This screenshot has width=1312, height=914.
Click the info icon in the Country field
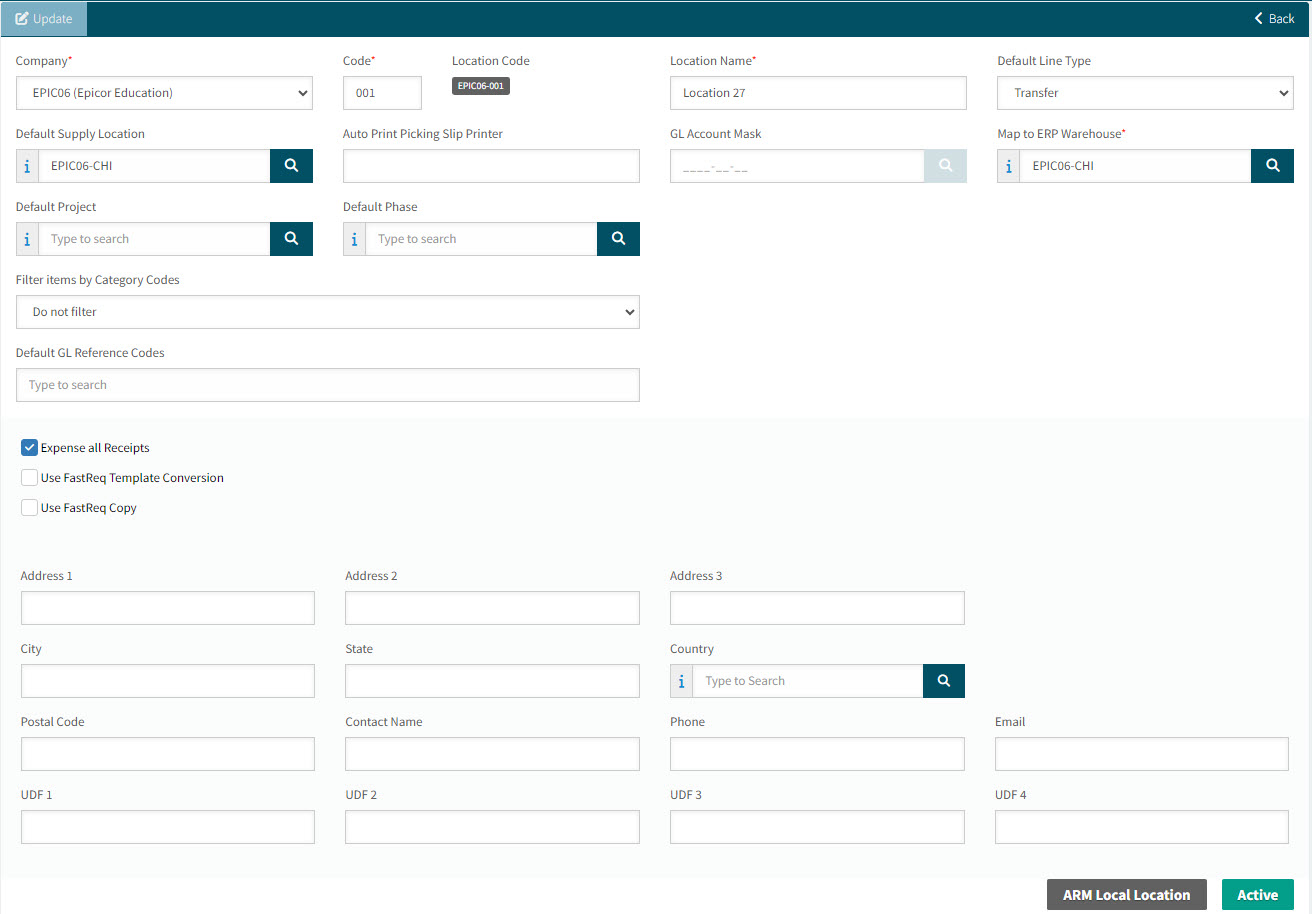[681, 681]
